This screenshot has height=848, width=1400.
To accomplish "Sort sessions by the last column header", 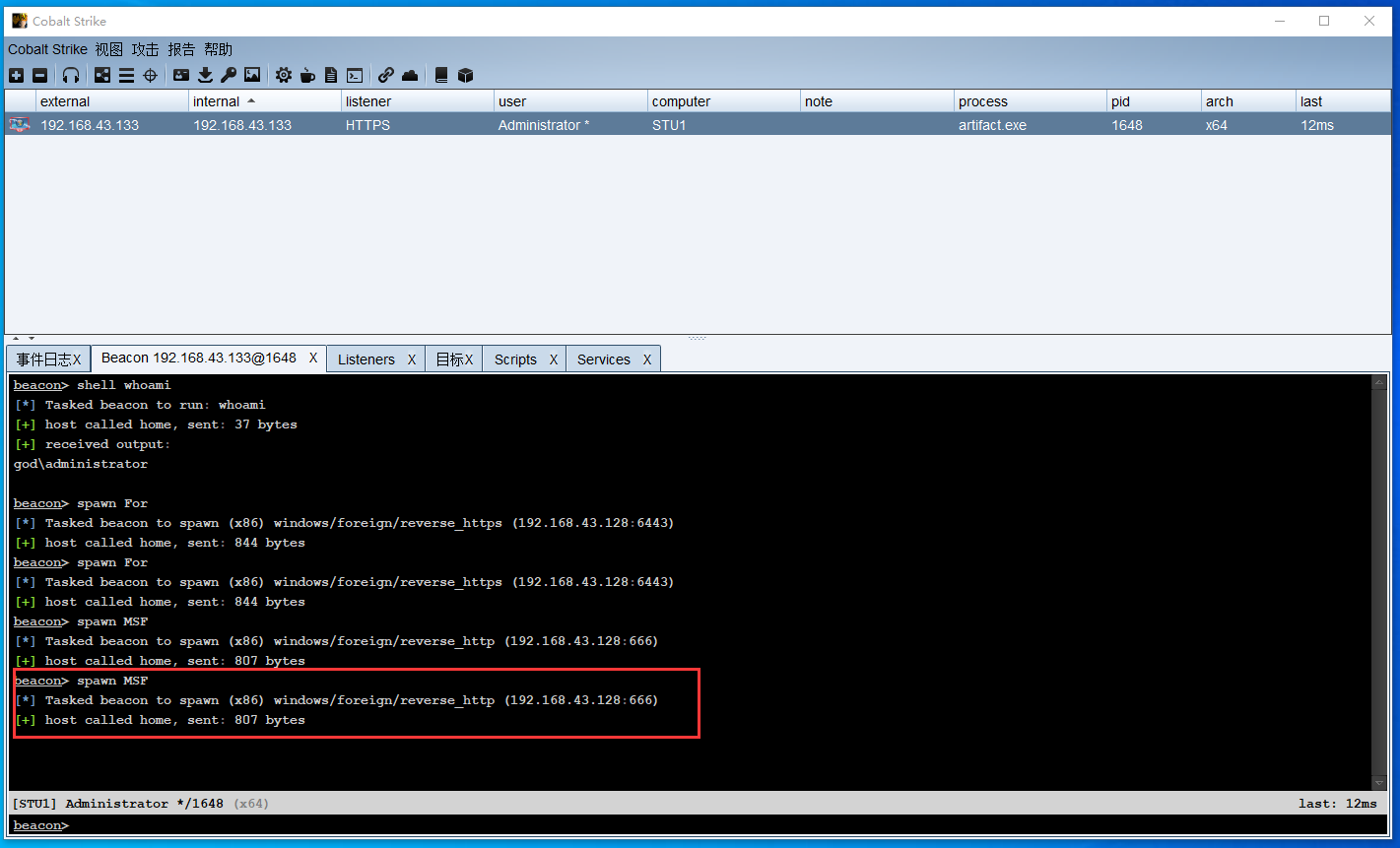I will point(1343,101).
